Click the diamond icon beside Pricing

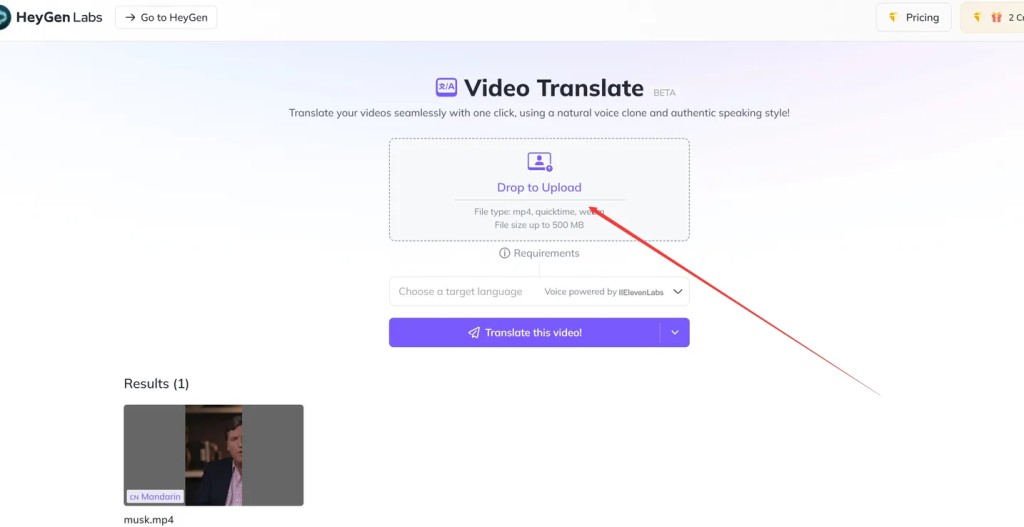point(893,18)
